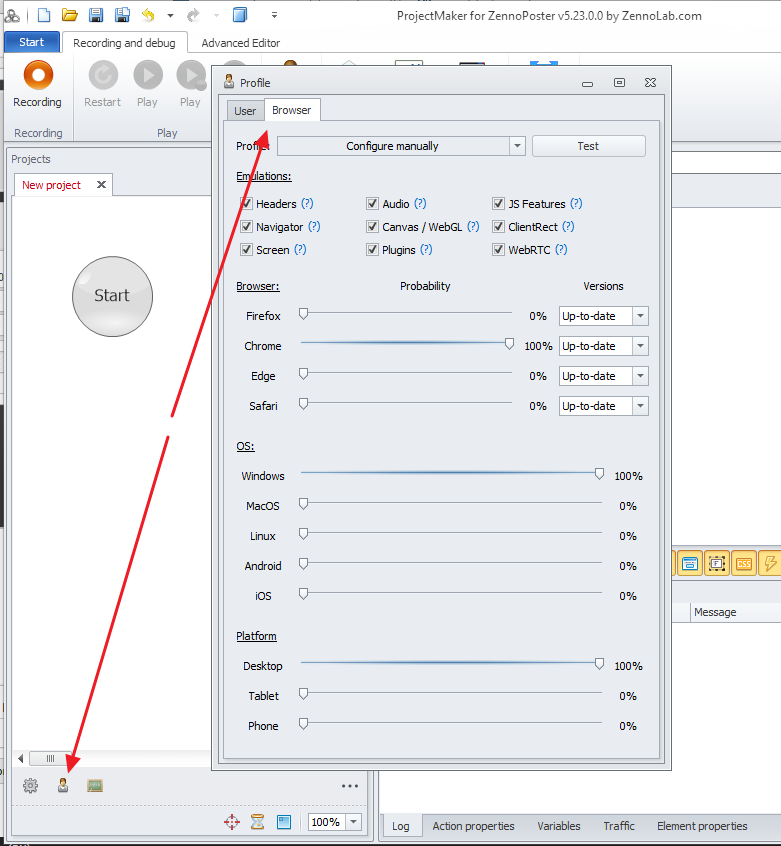Open the Traffic tab at bottom
781x846 pixels.
[x=619, y=826]
